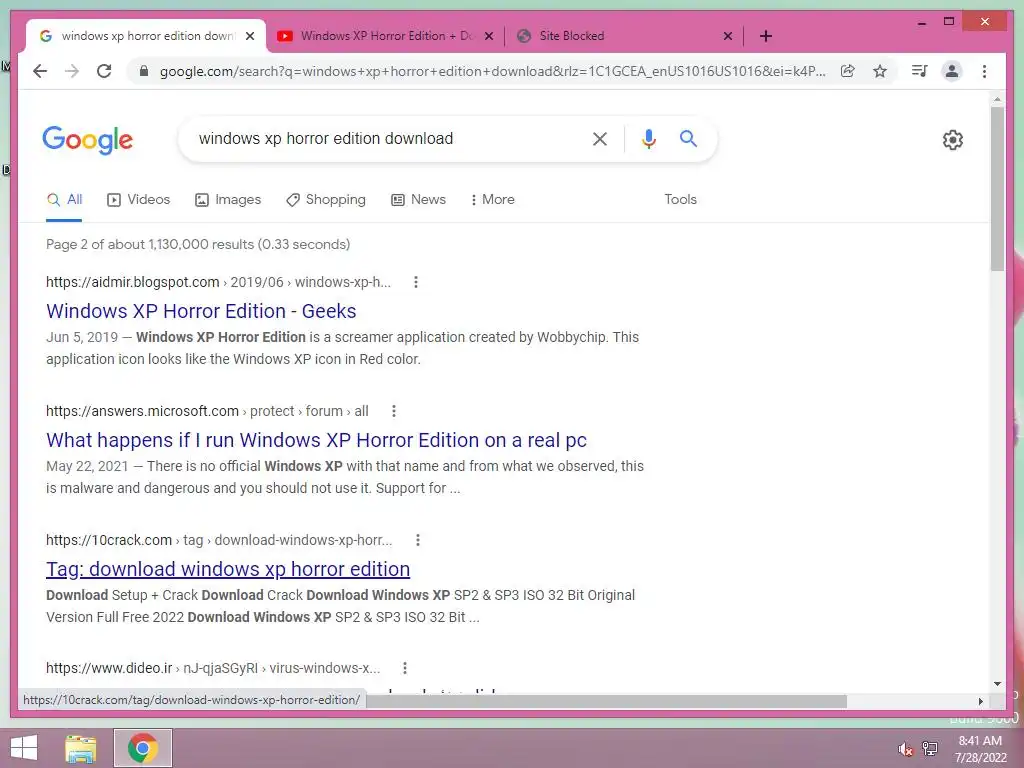Switch to News results
Screen dimensions: 1024x768
click(419, 200)
